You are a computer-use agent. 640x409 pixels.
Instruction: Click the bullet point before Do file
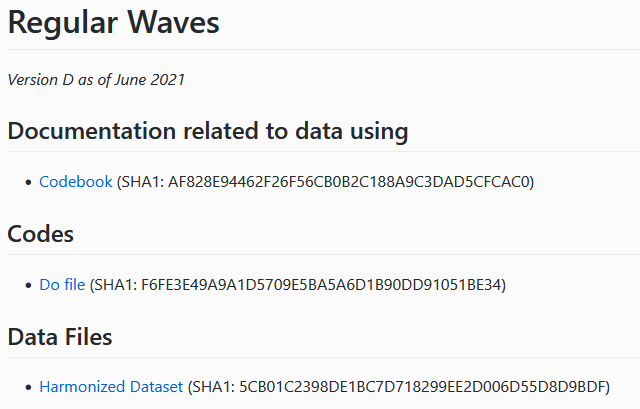pyautogui.click(x=28, y=285)
